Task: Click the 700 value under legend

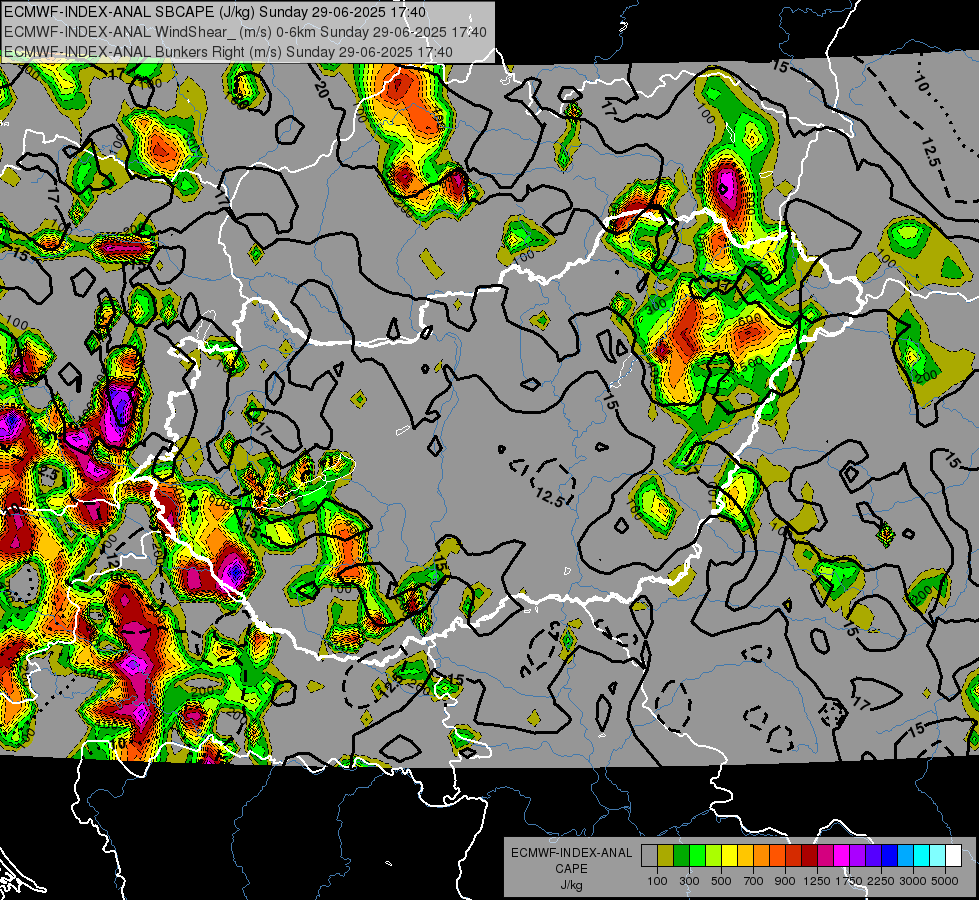Action: pos(754,881)
